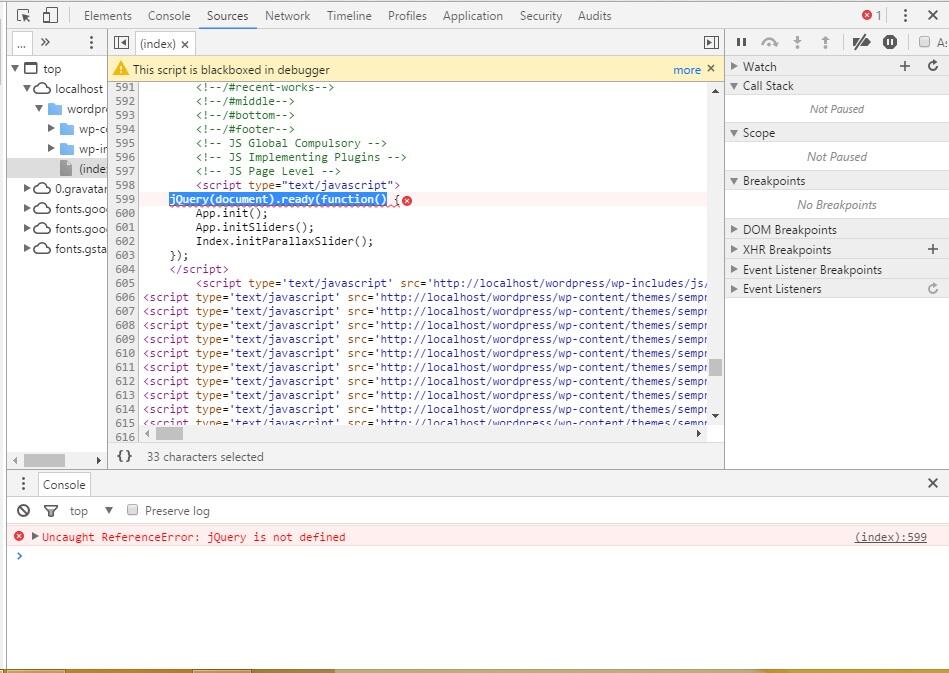Toggle the Async checkbox in debugger toolbar
The height and width of the screenshot is (673, 949).
pos(924,42)
